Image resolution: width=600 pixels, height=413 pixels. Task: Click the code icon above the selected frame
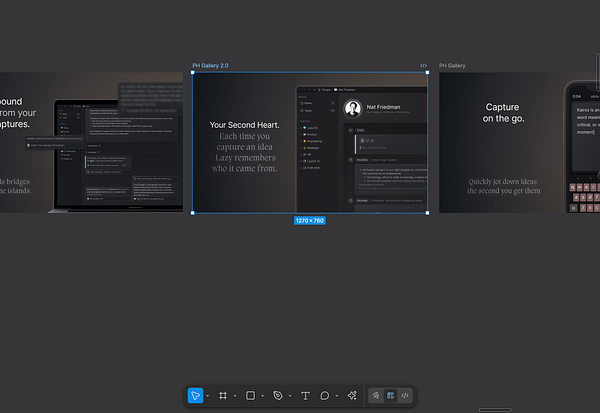coord(423,66)
